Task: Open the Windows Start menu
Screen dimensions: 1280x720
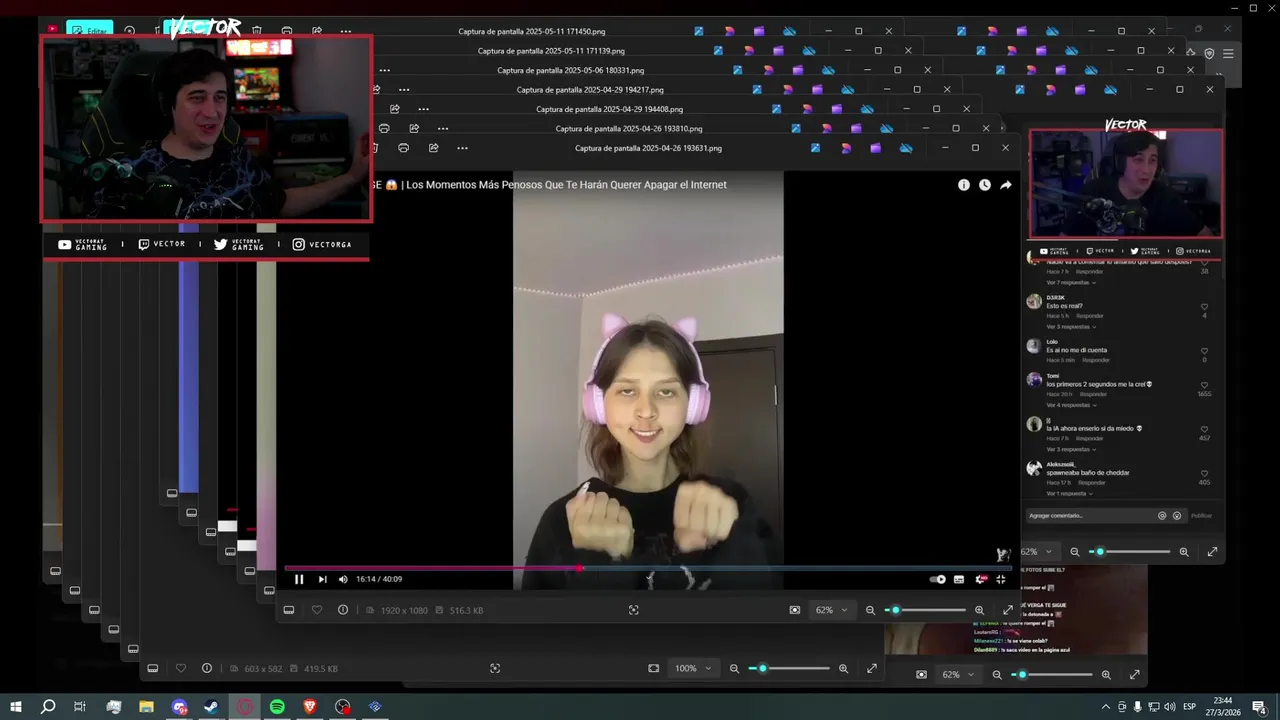Action: [17, 707]
